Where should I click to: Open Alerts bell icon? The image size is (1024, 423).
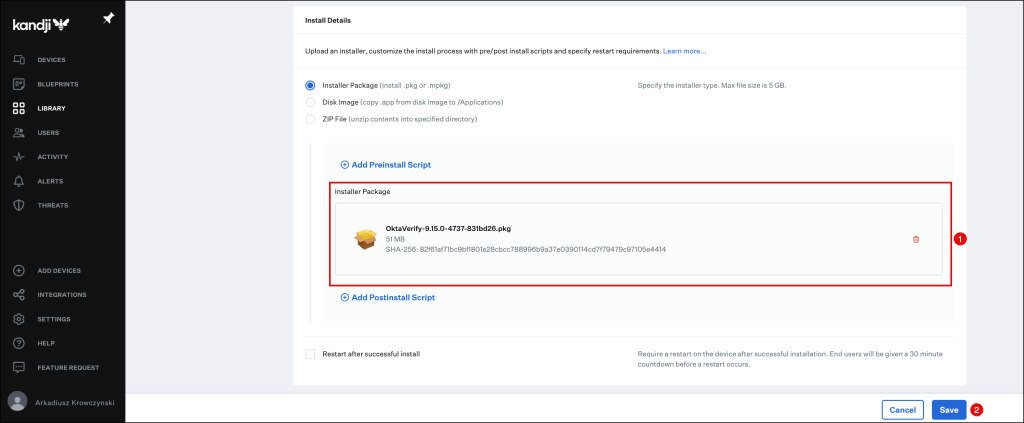(x=18, y=181)
